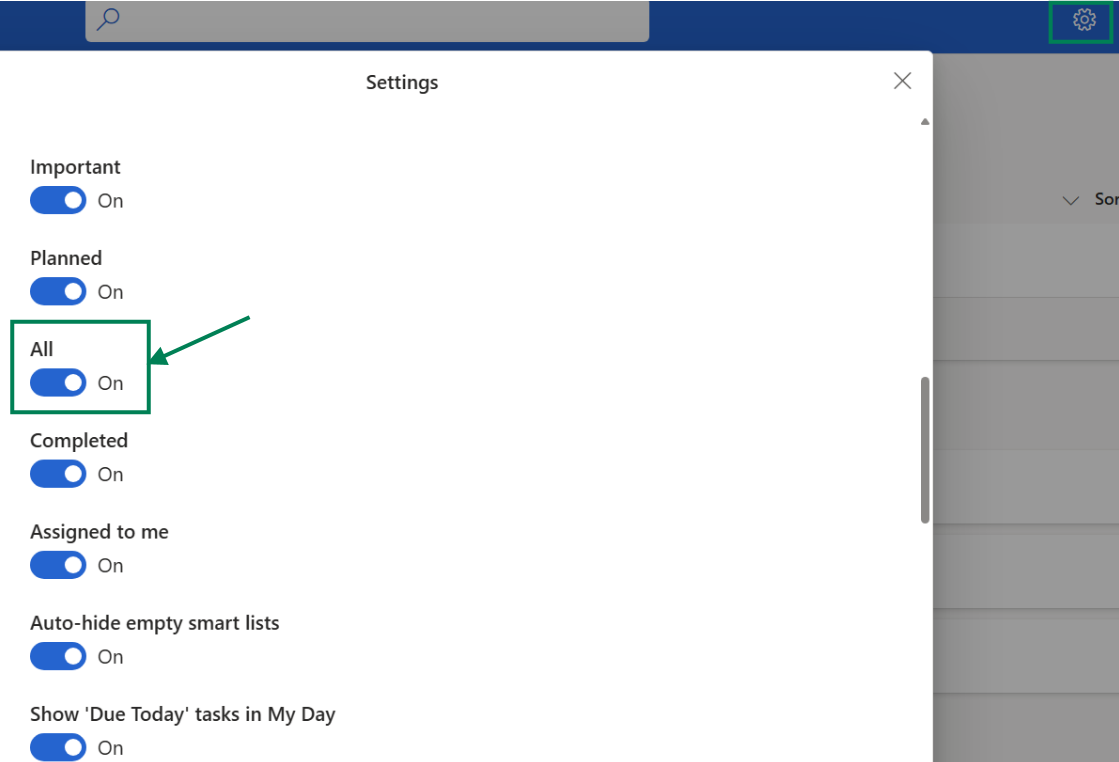This screenshot has width=1119, height=762.
Task: Click the 'Assigned to me' label
Action: pyautogui.click(x=99, y=532)
